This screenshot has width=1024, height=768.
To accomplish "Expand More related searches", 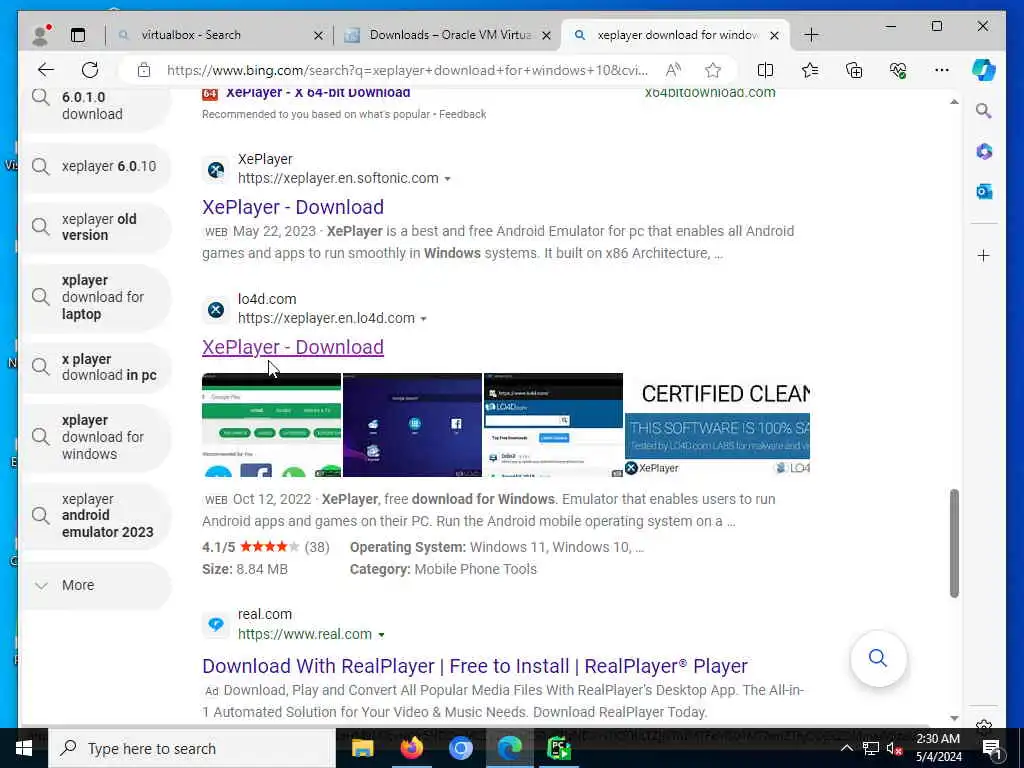I will click(x=97, y=585).
